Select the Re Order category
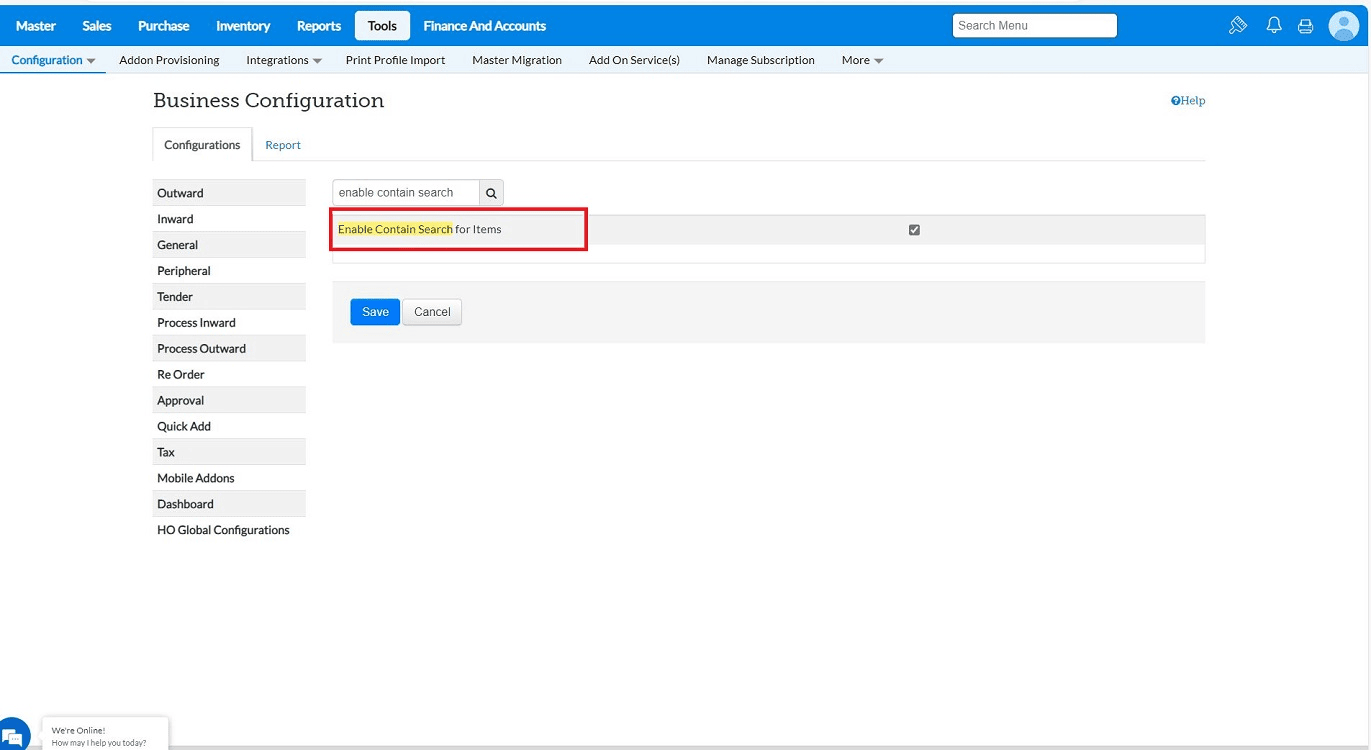This screenshot has height=750, width=1371. (x=229, y=375)
